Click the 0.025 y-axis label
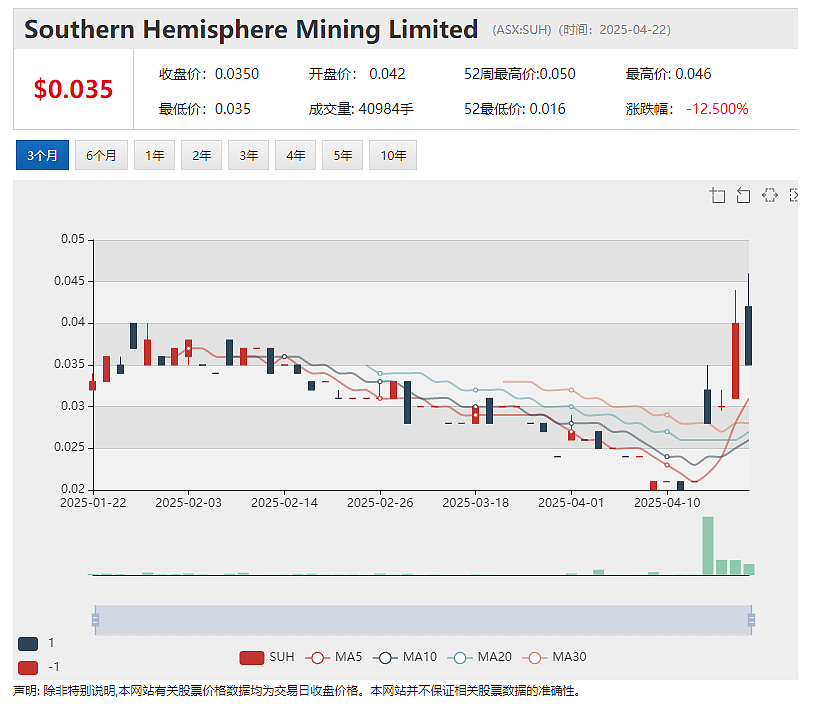Screen dimensions: 813x724 click(69, 447)
